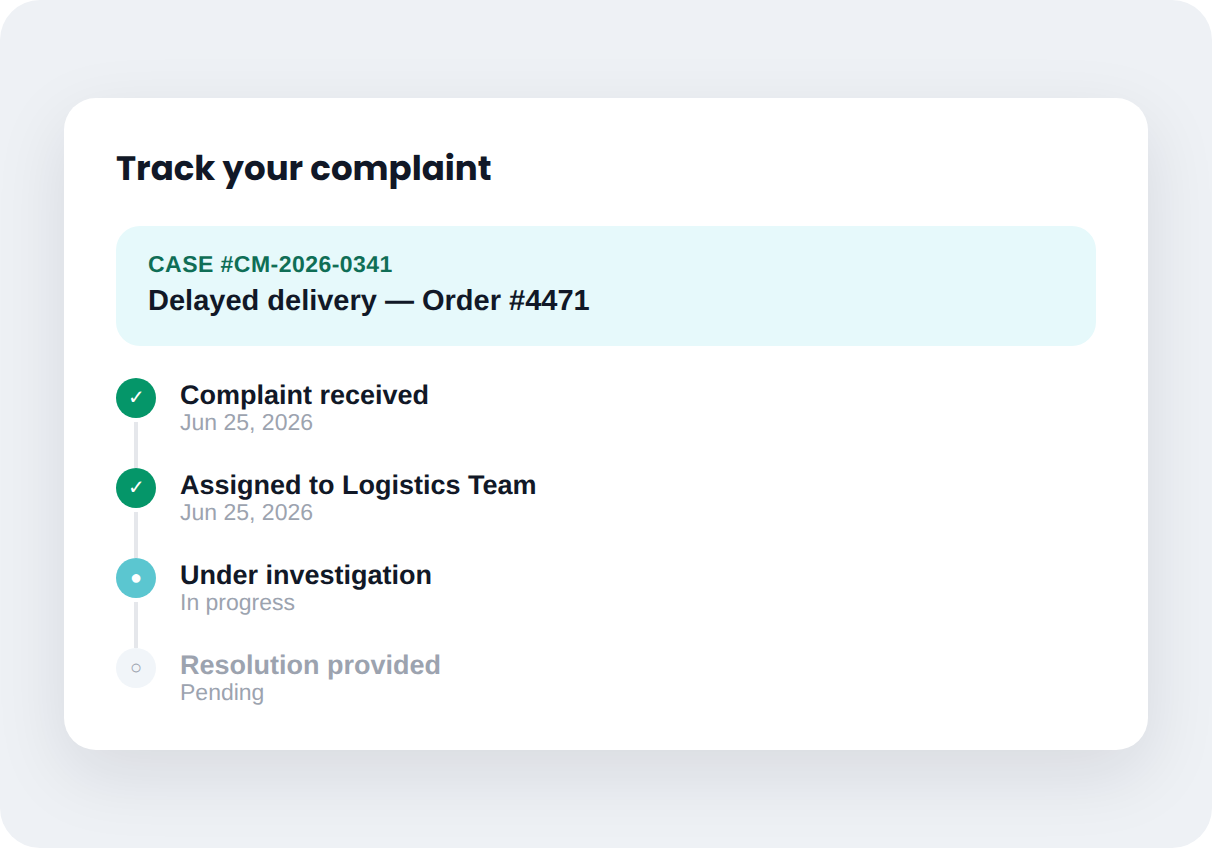Screen dimensions: 1212x848
Task: Open the Resolution provided step
Action: coord(310,665)
